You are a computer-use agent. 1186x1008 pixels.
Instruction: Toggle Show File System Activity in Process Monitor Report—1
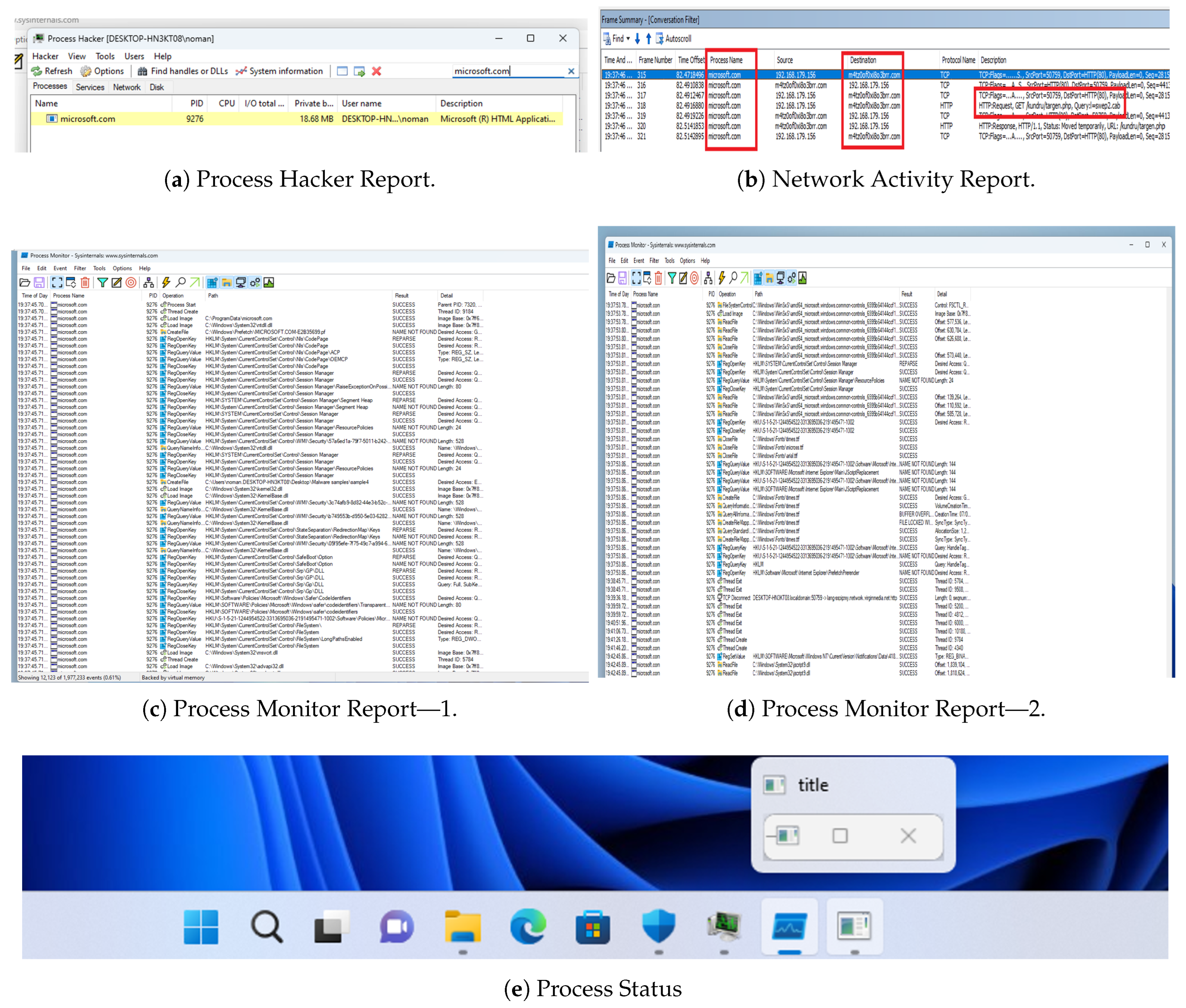click(x=227, y=282)
